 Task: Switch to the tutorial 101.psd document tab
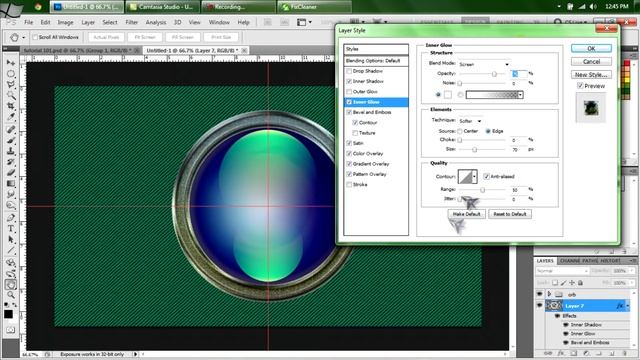79,50
